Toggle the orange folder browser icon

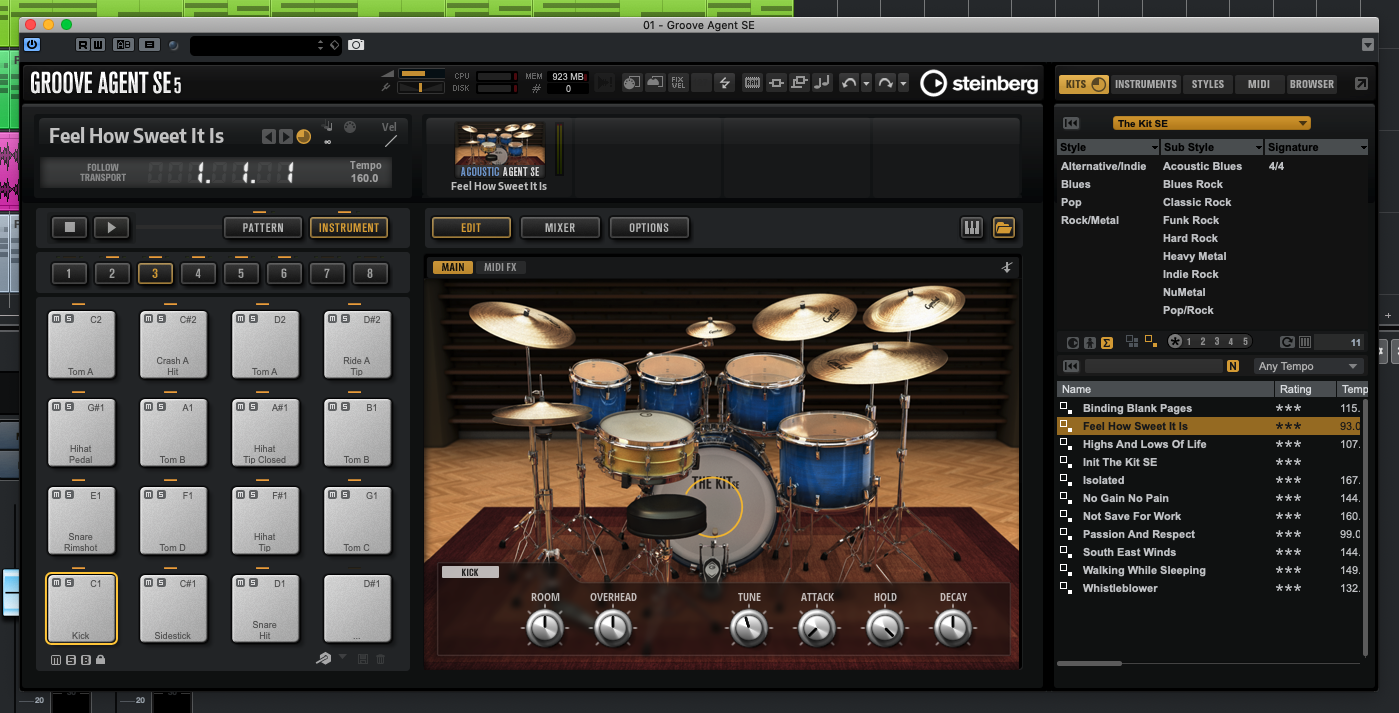[x=1004, y=228]
